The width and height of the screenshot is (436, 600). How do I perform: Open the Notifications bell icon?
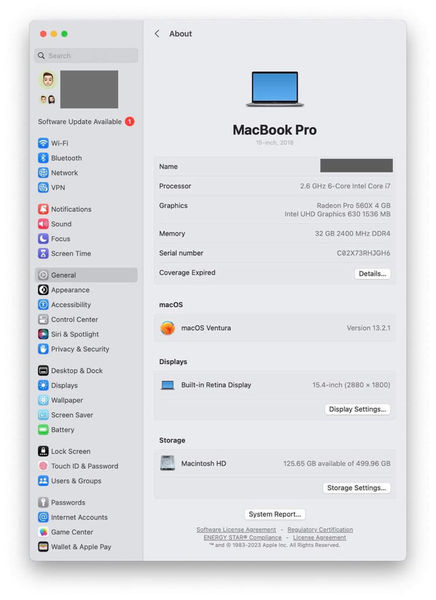click(43, 209)
